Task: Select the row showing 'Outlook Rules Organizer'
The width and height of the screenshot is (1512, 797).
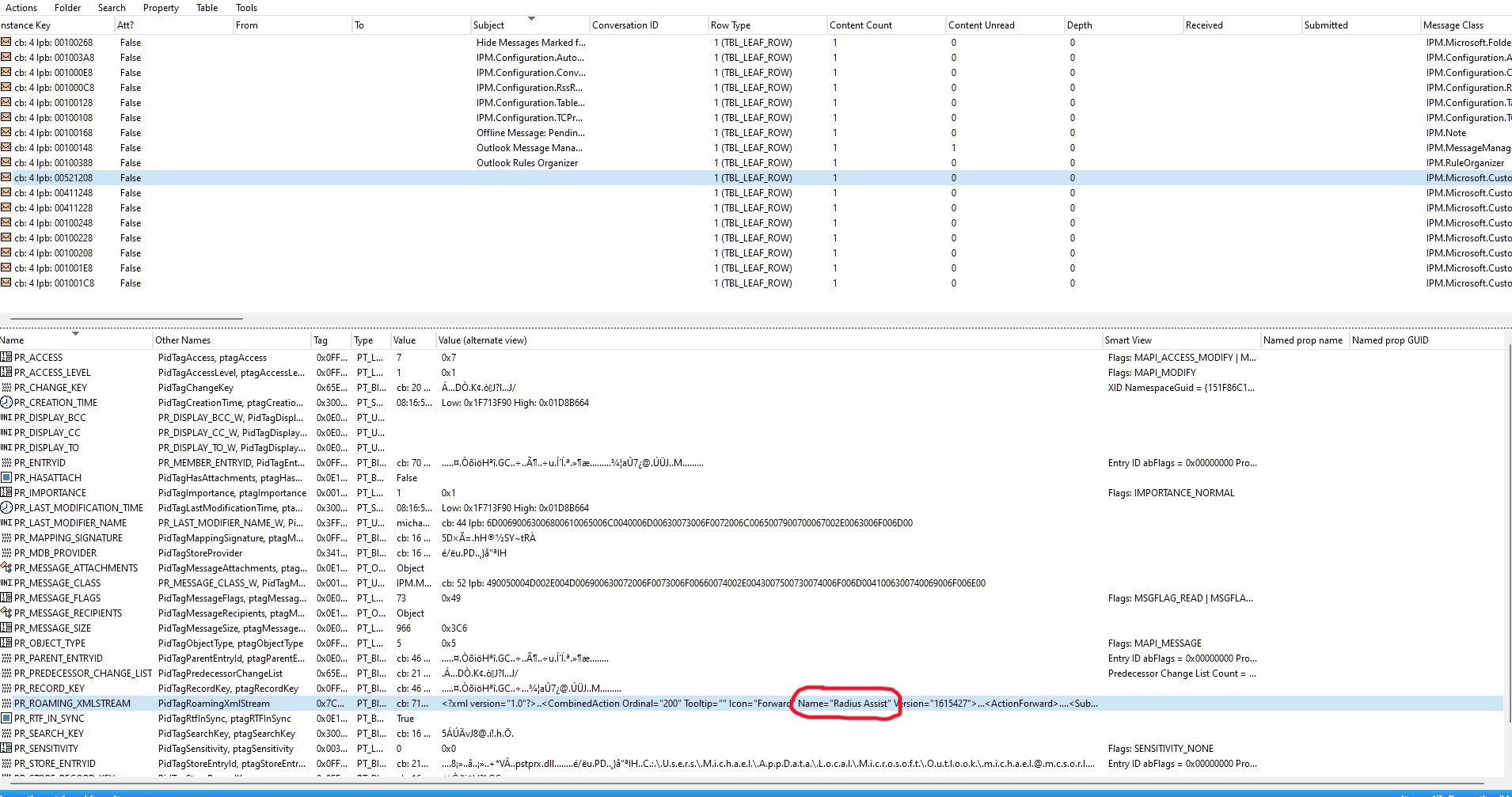Action: tap(528, 162)
